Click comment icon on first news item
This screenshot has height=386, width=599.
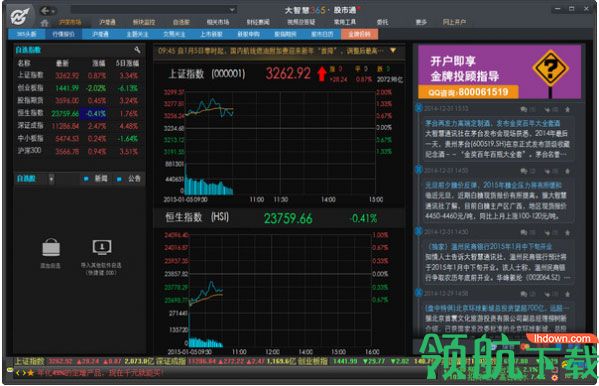coord(524,110)
